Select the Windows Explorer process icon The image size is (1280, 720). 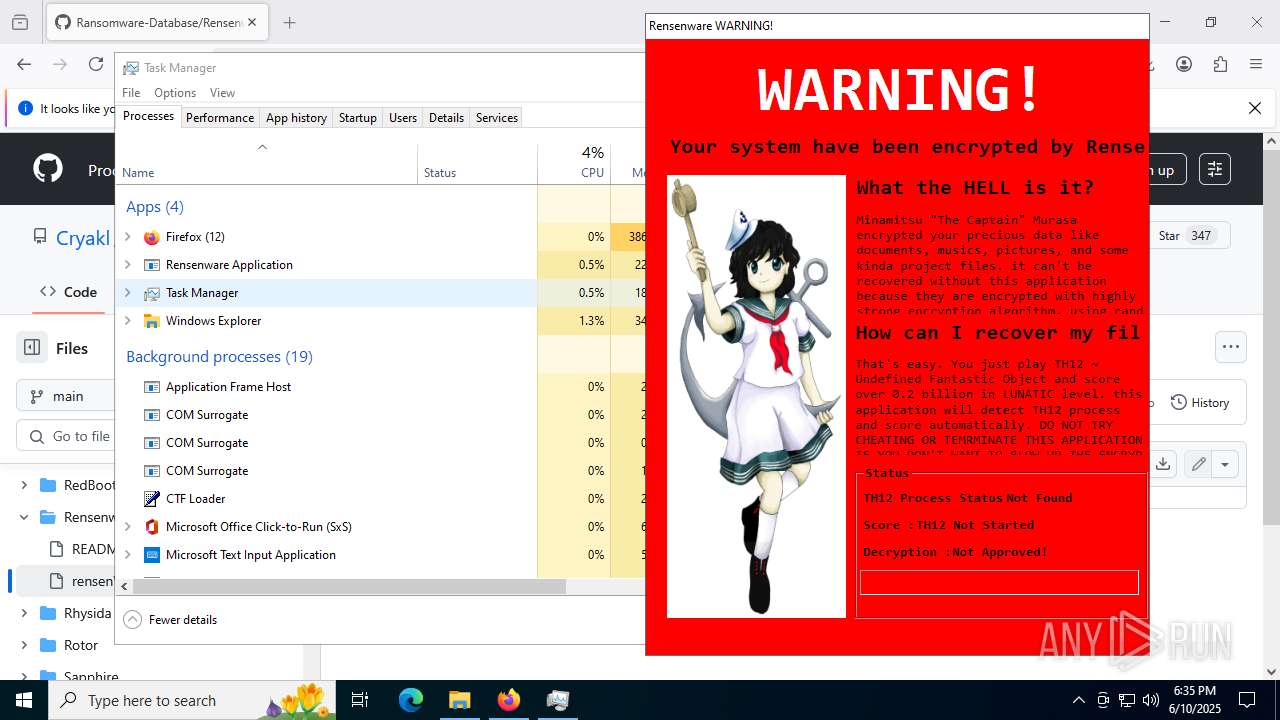(152, 321)
